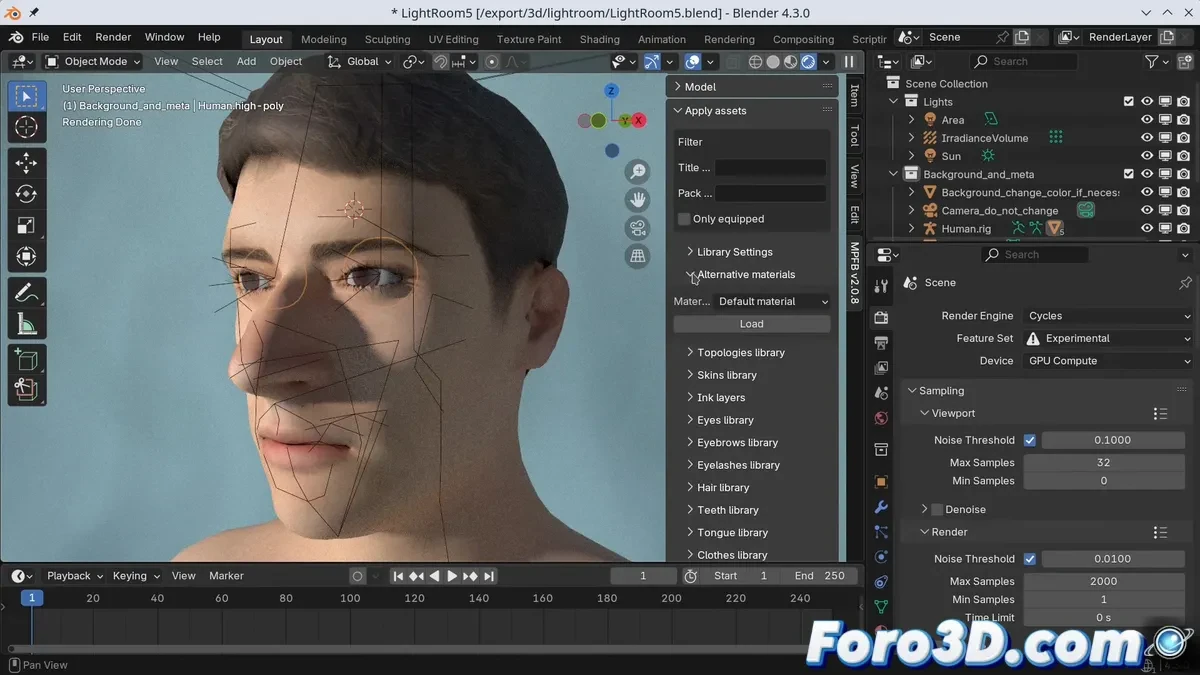
Task: Disable Viewport Noise Threshold checkbox
Action: tap(1030, 440)
